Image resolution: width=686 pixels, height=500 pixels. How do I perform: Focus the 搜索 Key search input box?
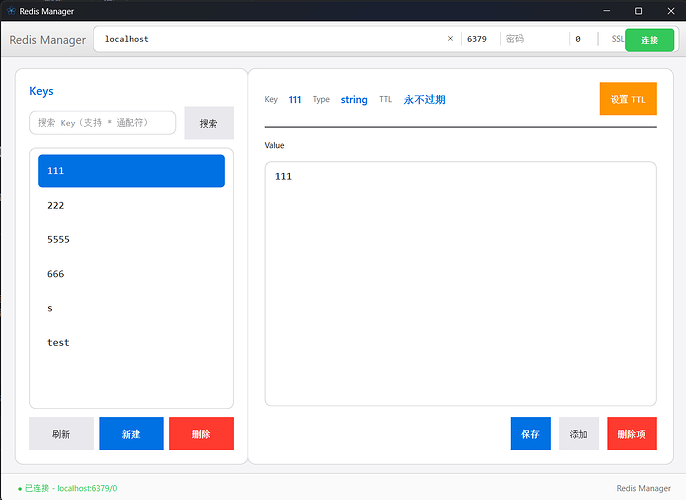(x=102, y=123)
